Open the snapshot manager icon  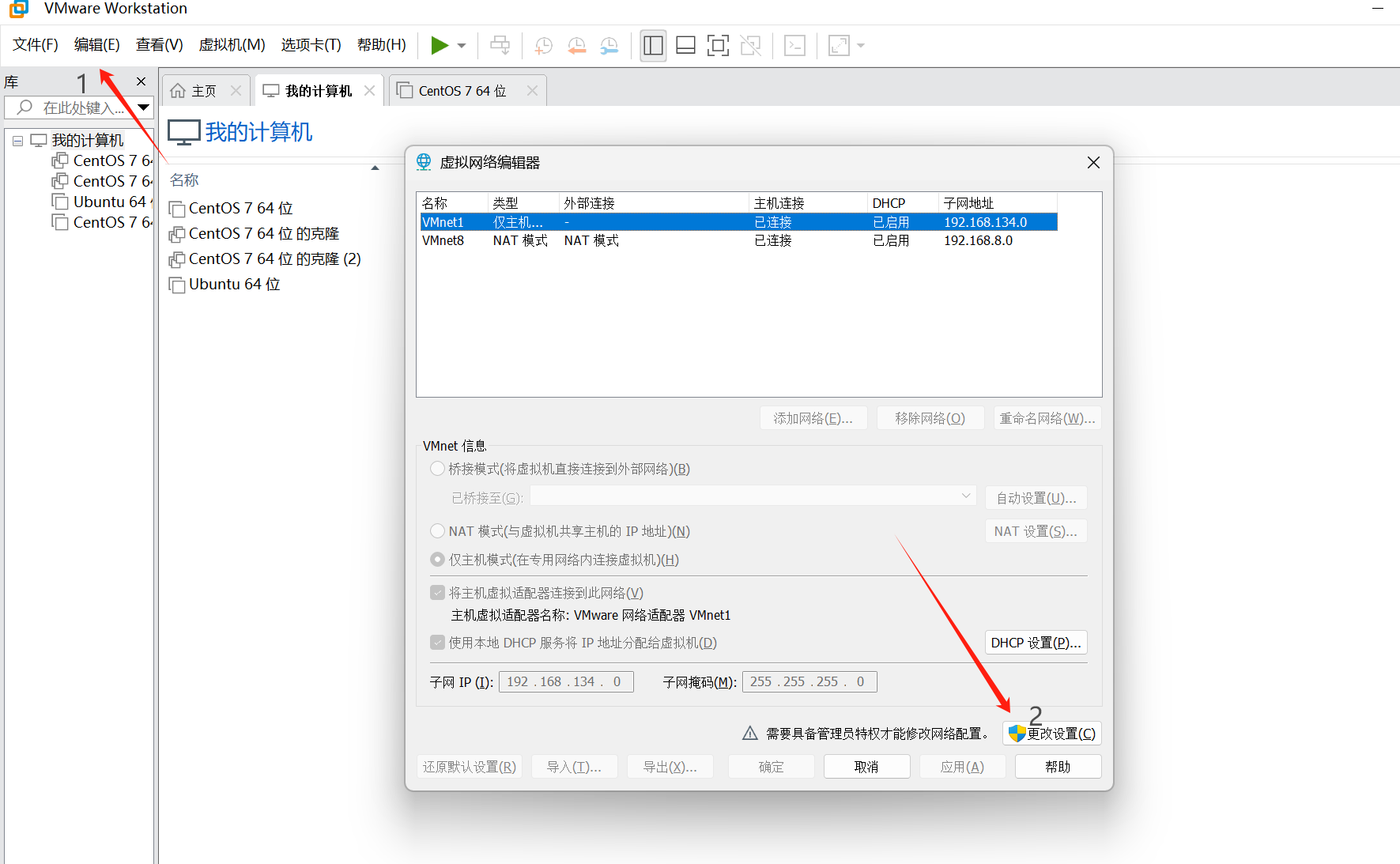(609, 46)
